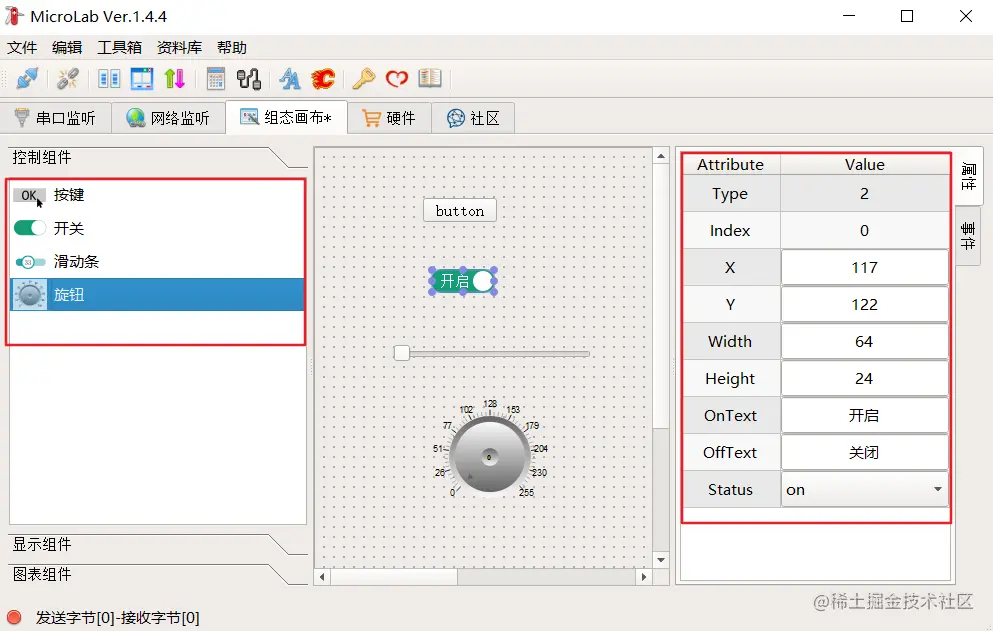The image size is (993, 631).
Task: Open the 帮助 menu
Action: [232, 48]
